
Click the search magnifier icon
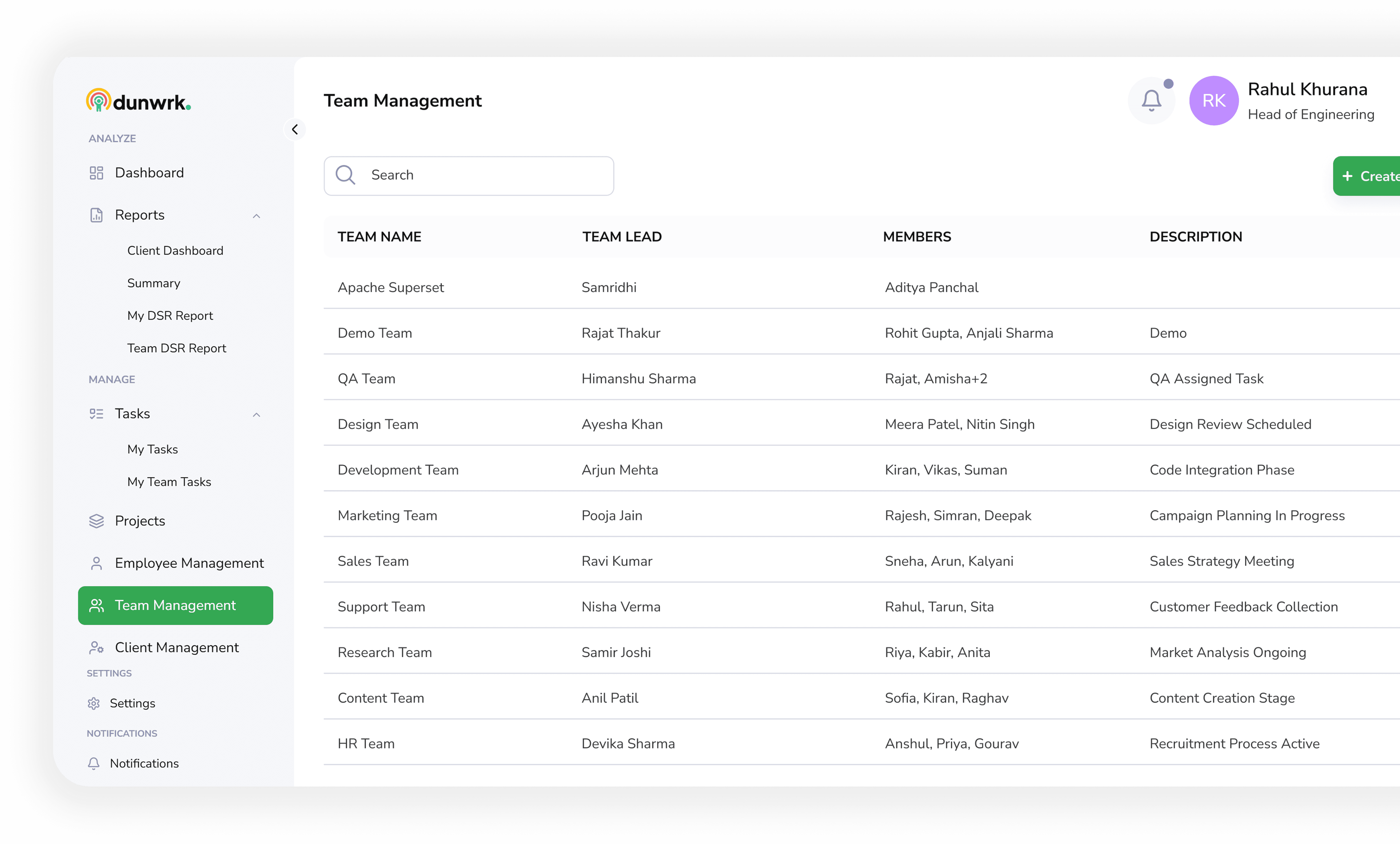click(x=345, y=175)
